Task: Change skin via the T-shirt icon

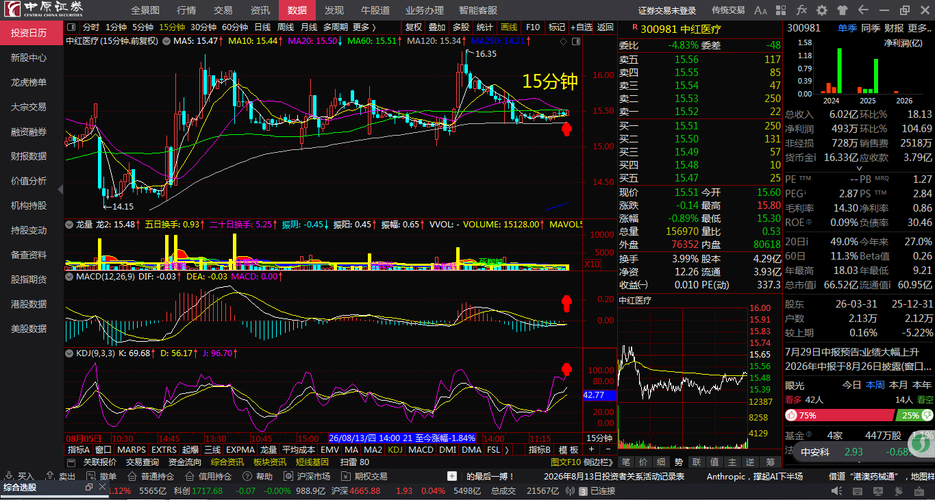Action: point(842,10)
